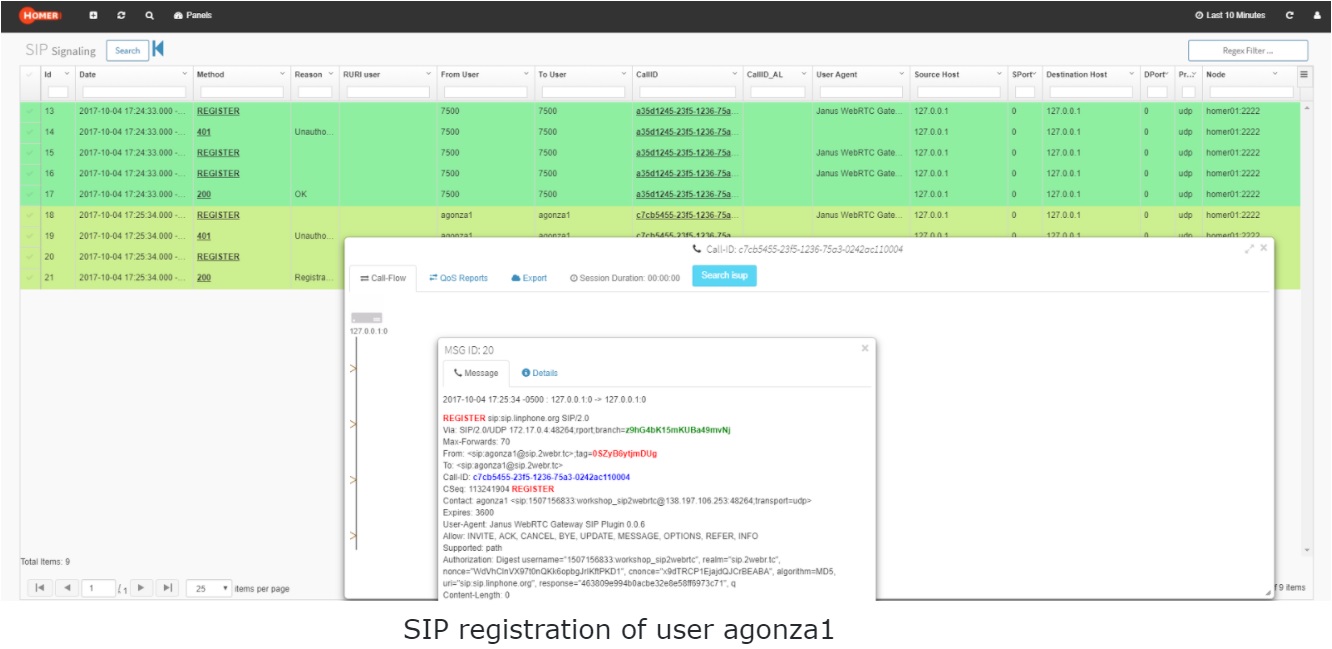The image size is (1332, 649).
Task: Click the Regex Filter input field
Action: [x=1248, y=50]
